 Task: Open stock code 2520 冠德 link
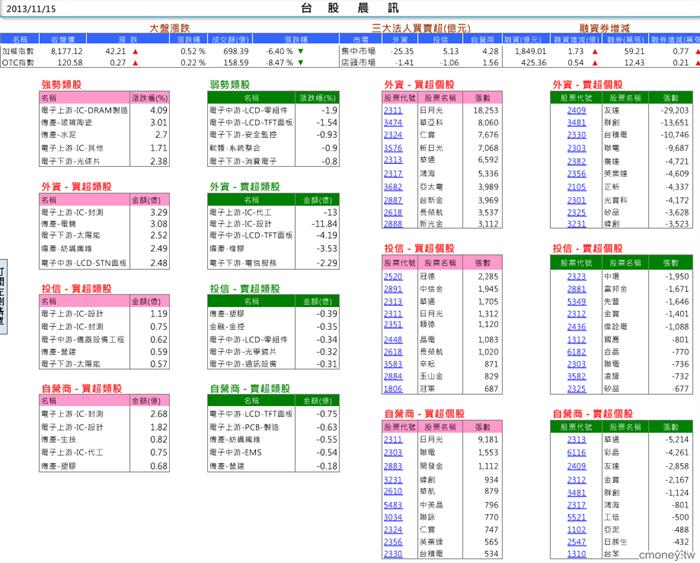(x=392, y=276)
